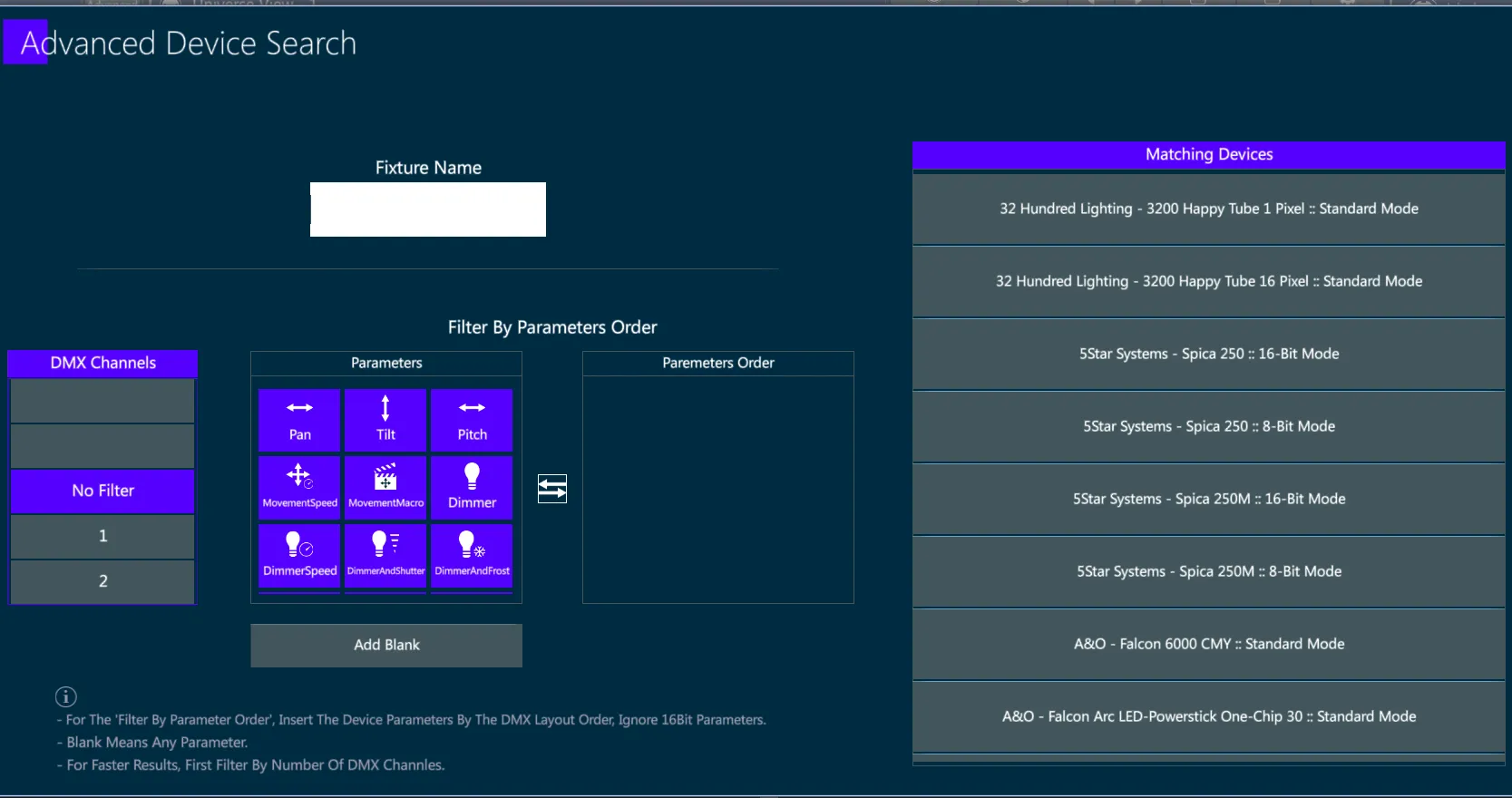Select the Pan parameter icon
The width and height of the screenshot is (1512, 798).
click(x=299, y=420)
